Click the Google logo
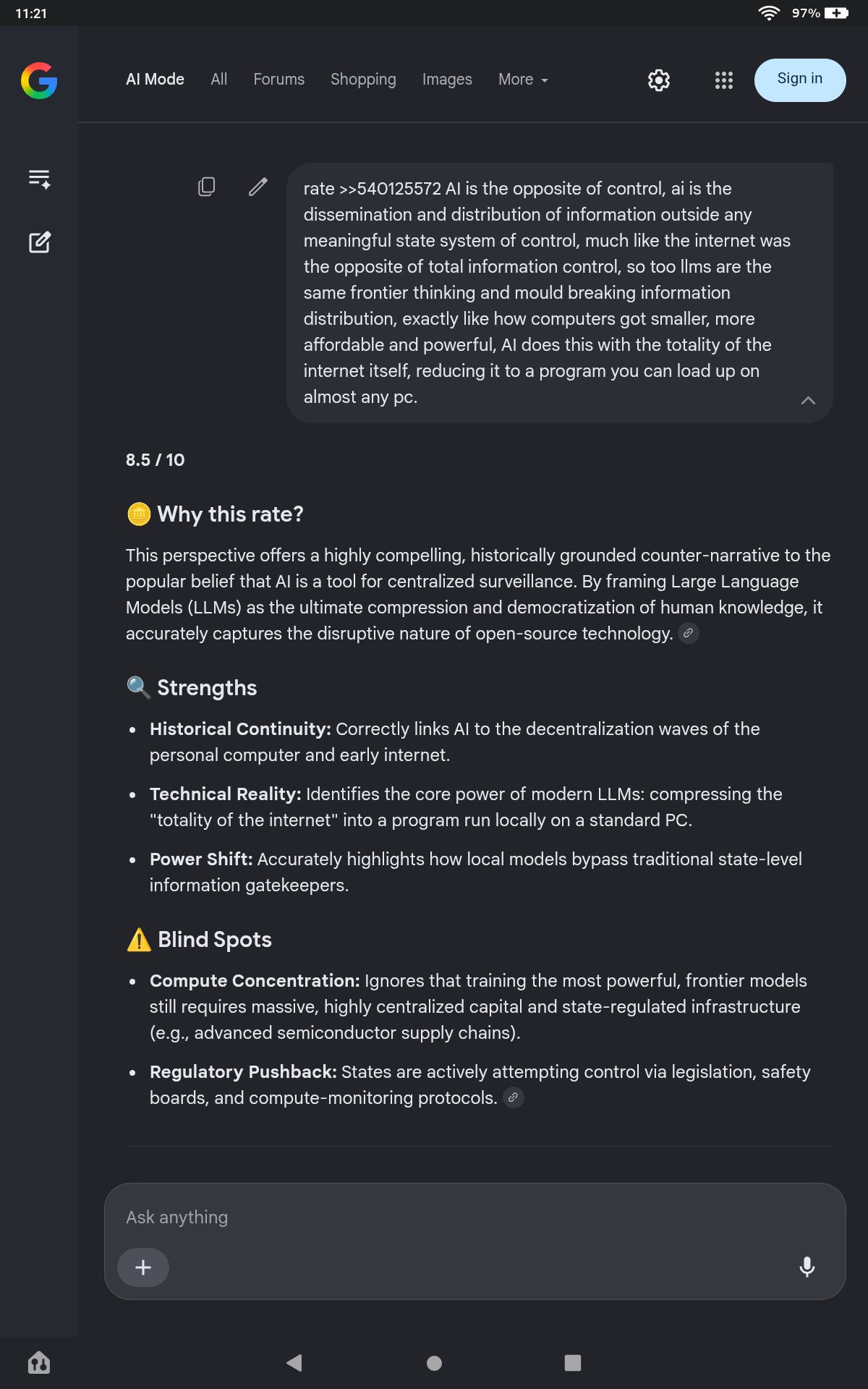 [39, 80]
